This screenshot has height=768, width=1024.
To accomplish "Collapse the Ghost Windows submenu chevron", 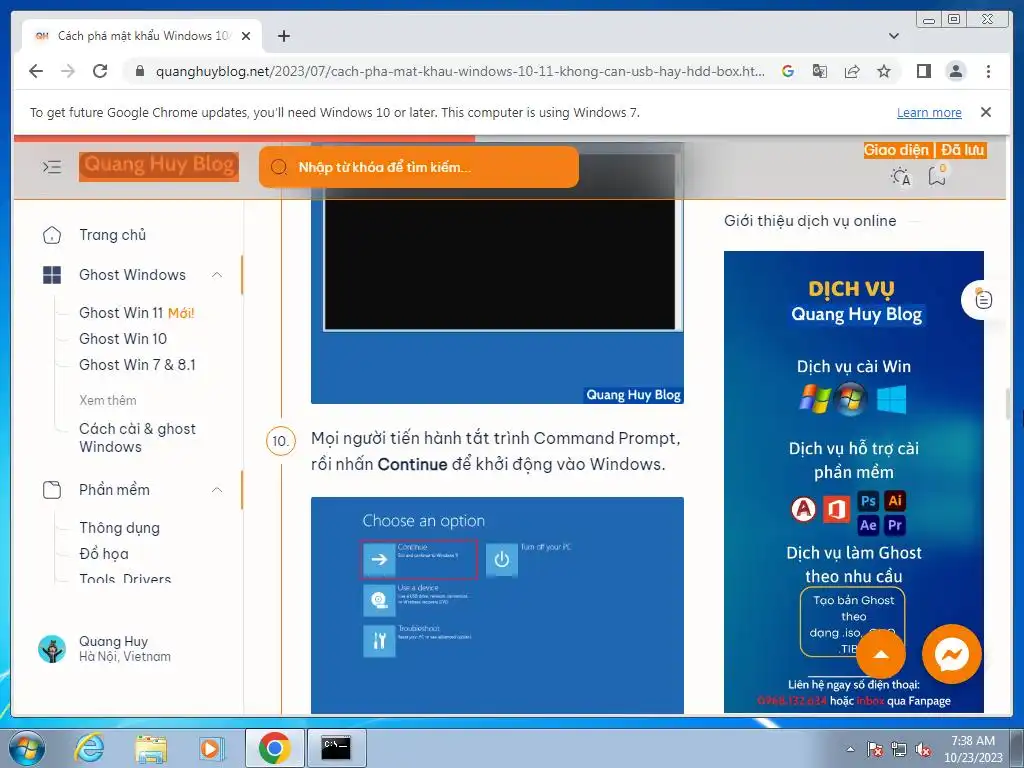I will point(217,275).
